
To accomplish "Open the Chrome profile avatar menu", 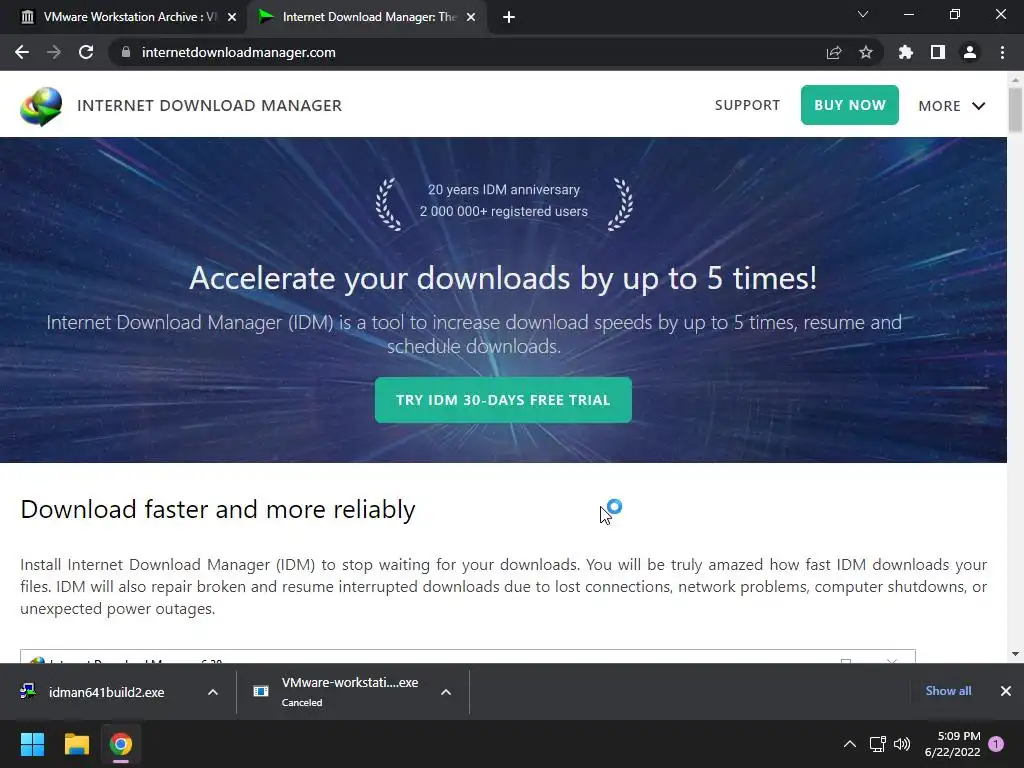I will point(970,52).
